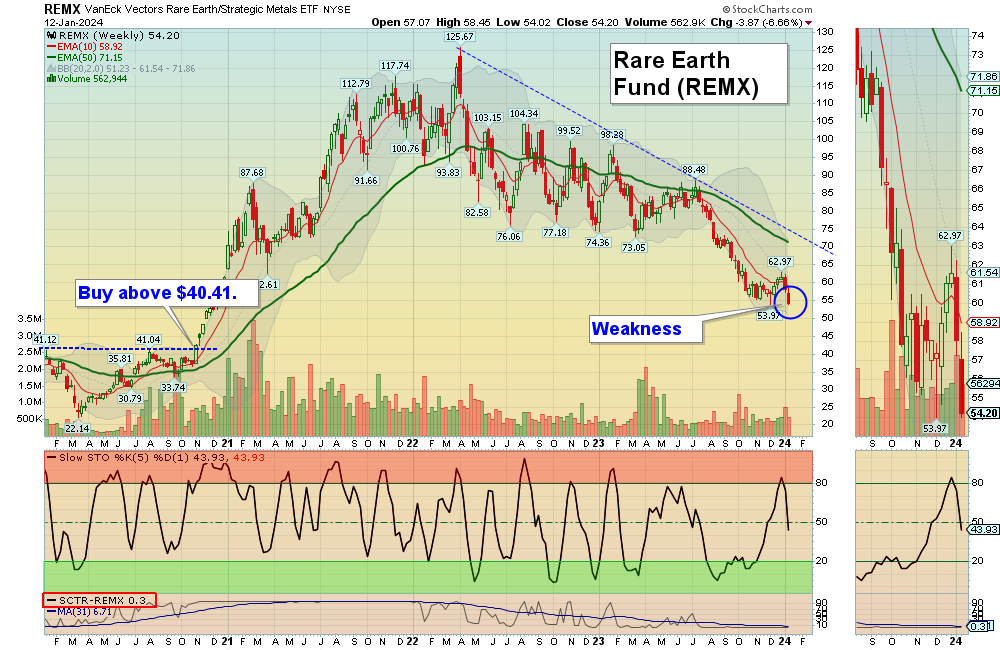
Task: Click the 77.18 low price label
Action: 555,233
